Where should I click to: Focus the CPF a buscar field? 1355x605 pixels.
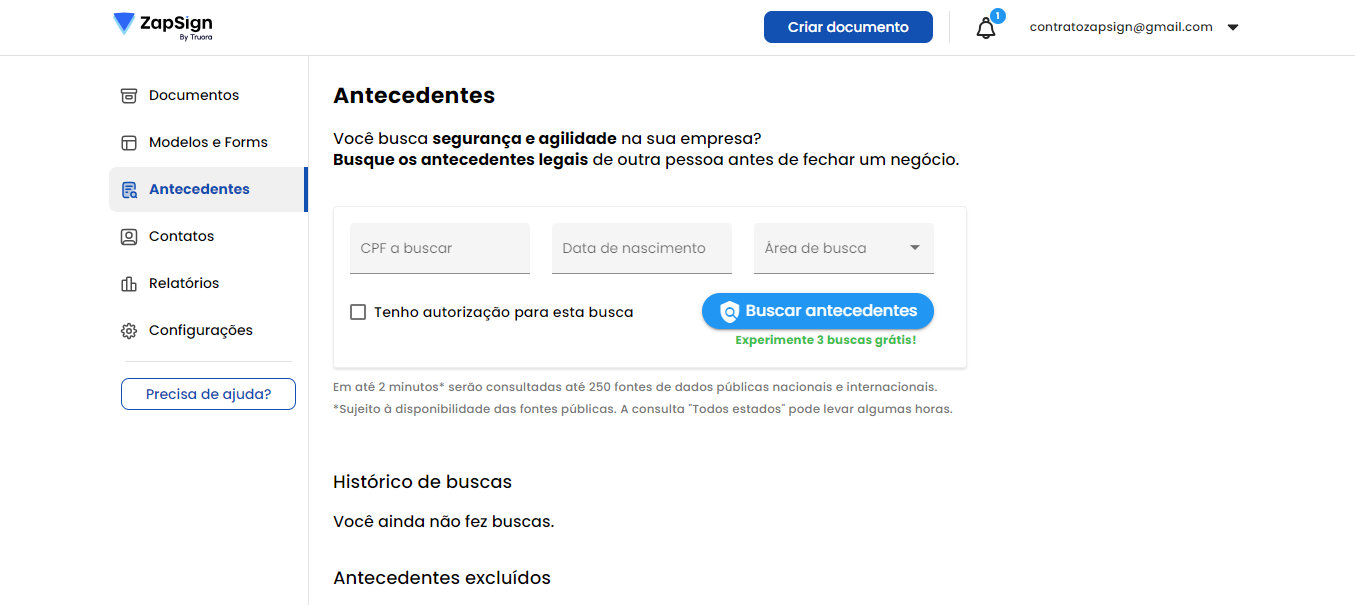439,248
